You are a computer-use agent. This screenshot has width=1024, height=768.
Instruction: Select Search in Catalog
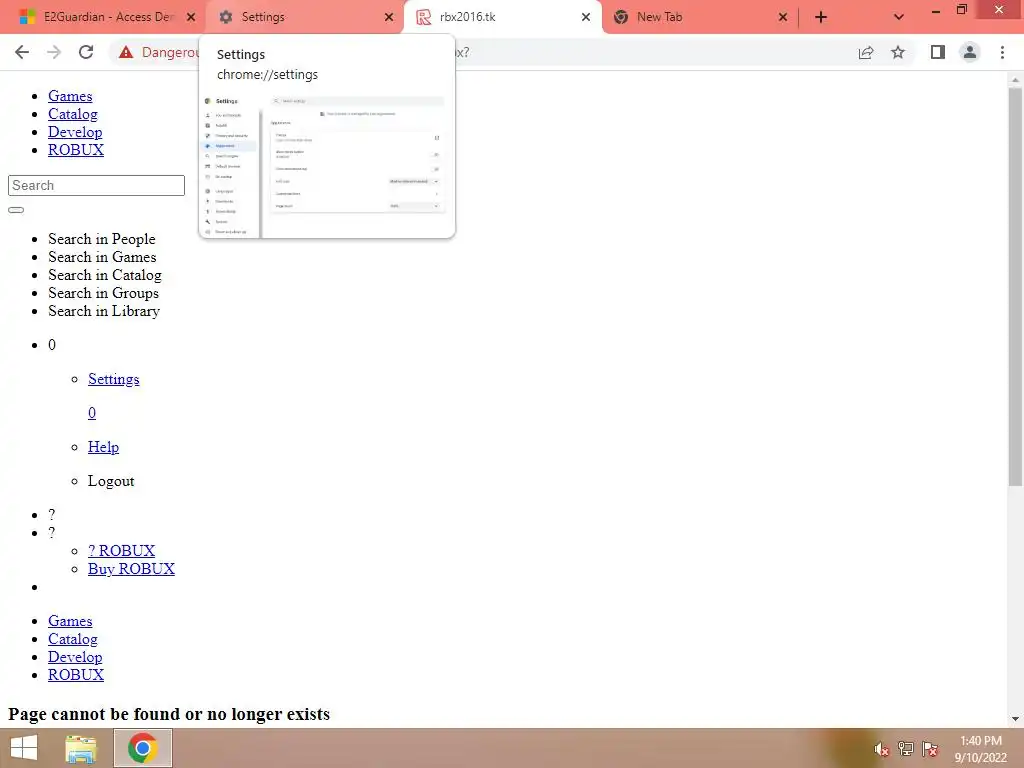tap(104, 275)
